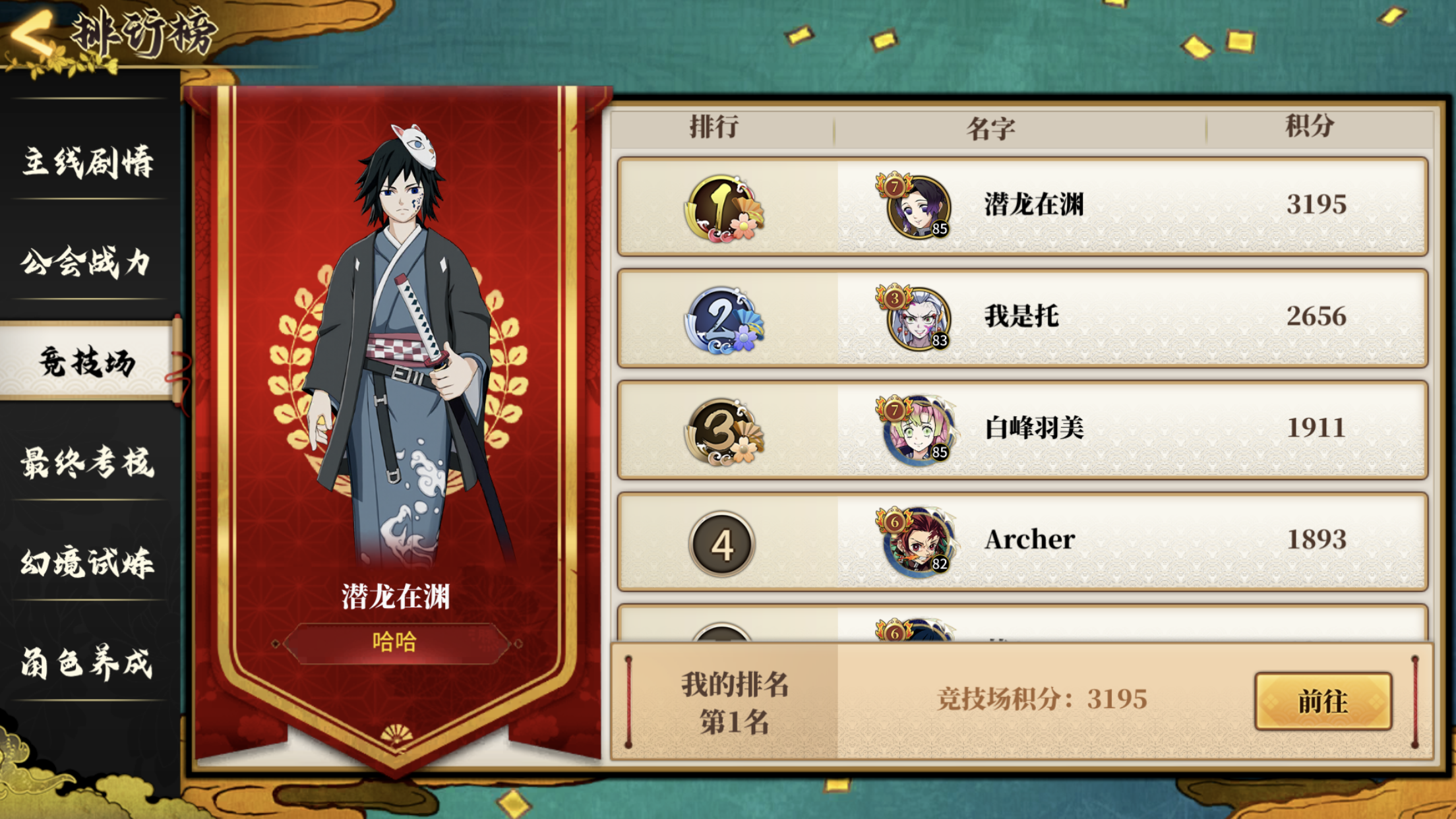The width and height of the screenshot is (1456, 819).
Task: Switch to the 幻境试炼 tab
Action: point(88,562)
